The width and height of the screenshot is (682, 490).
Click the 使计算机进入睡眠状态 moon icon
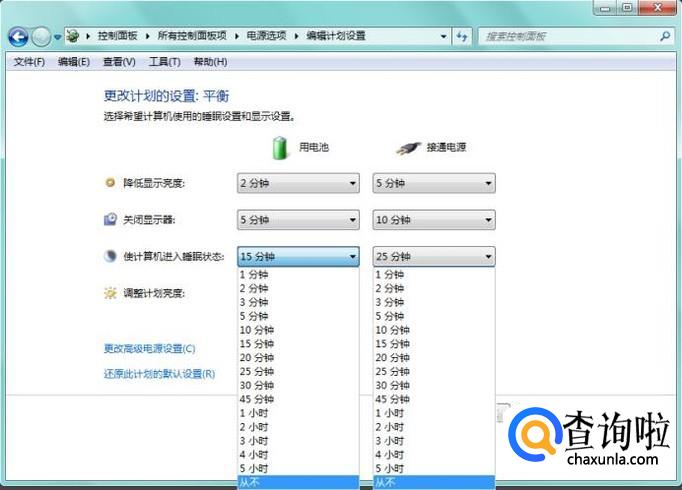pyautogui.click(x=110, y=256)
